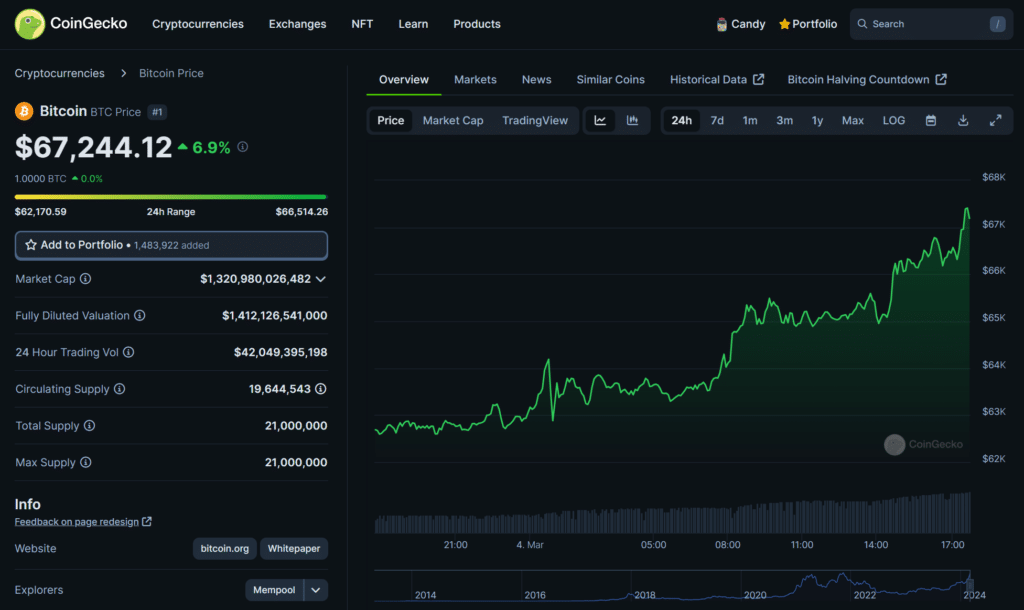Open the Overview tab

pyautogui.click(x=404, y=80)
